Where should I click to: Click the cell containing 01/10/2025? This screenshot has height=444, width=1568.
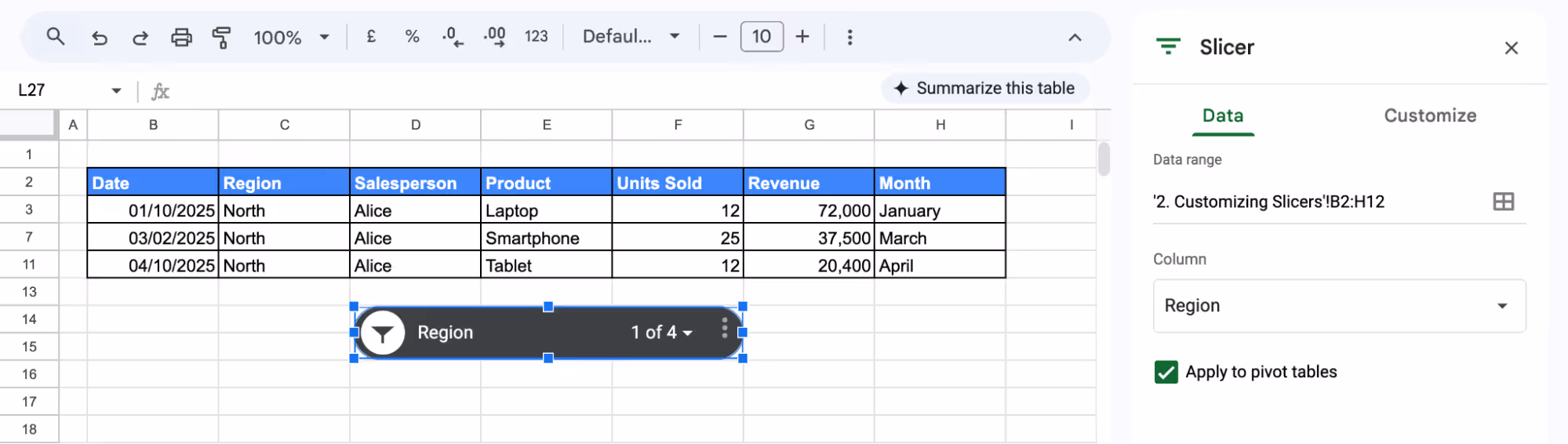(x=153, y=210)
